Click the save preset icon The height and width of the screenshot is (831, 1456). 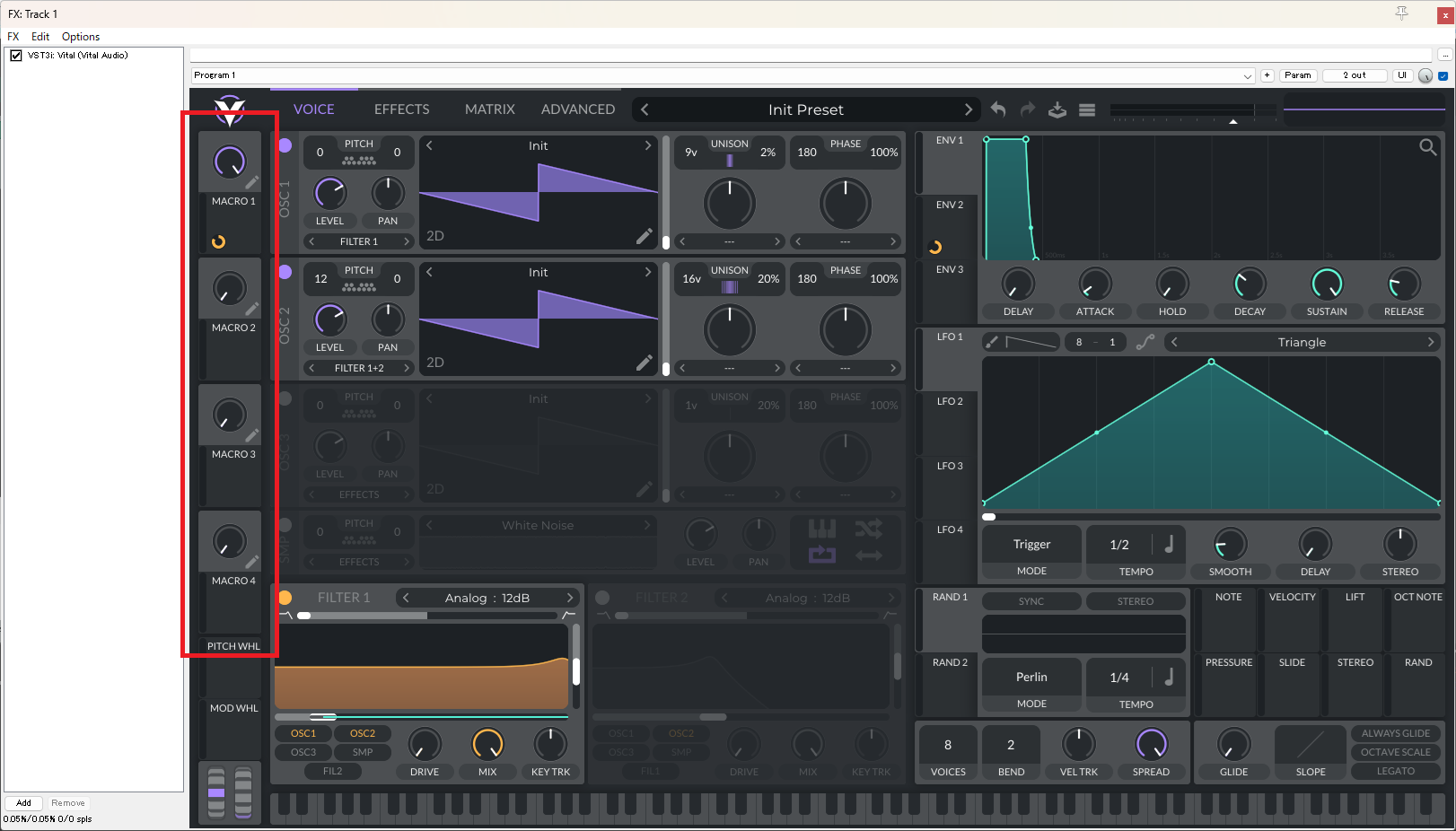(x=1057, y=109)
